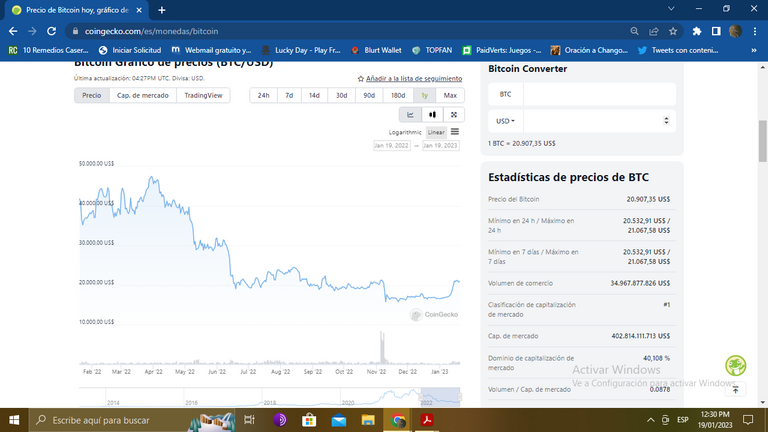
Task: Open the fullscreen chart icon
Action: coord(454,115)
